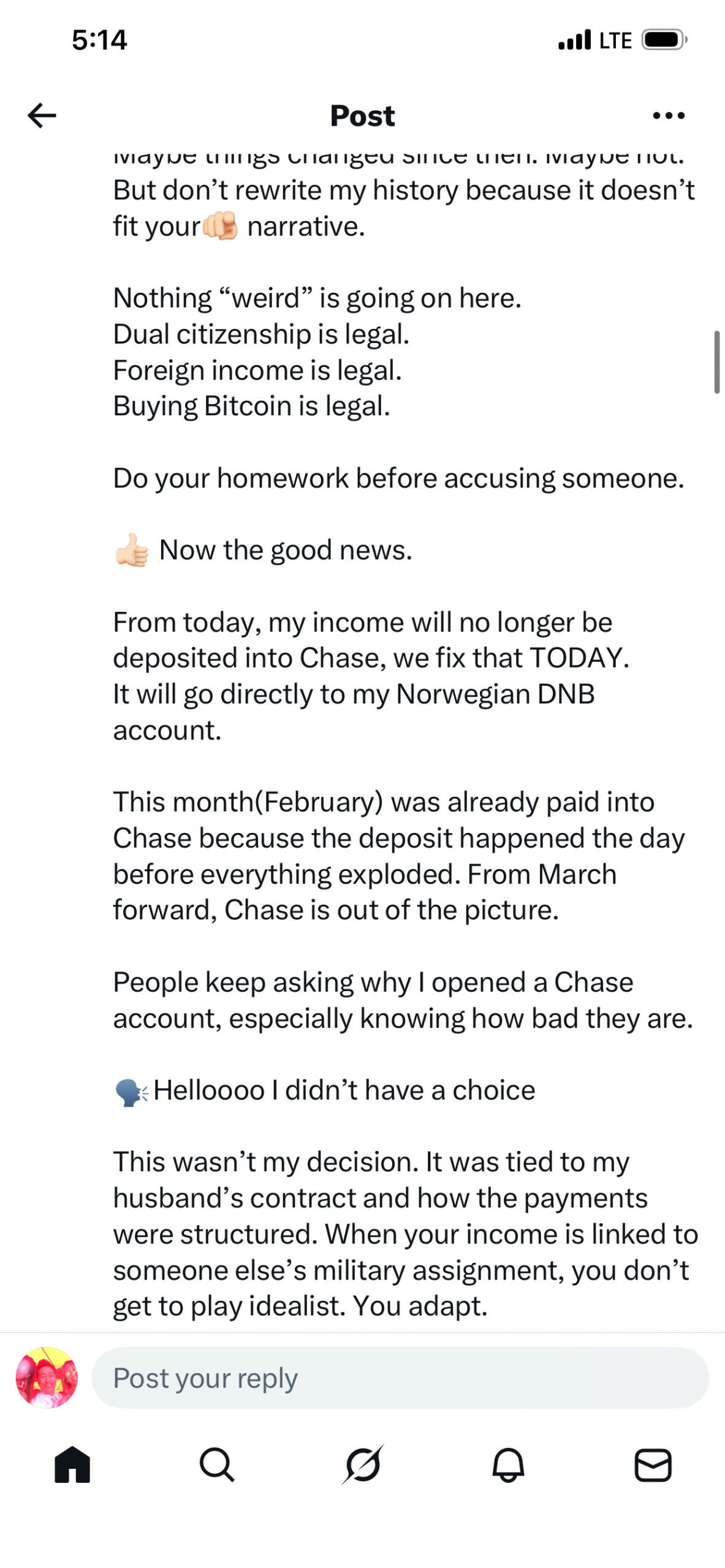Tap 'Do your homework before accusing someone.' text
The height and width of the screenshot is (1568, 725).
[398, 478]
